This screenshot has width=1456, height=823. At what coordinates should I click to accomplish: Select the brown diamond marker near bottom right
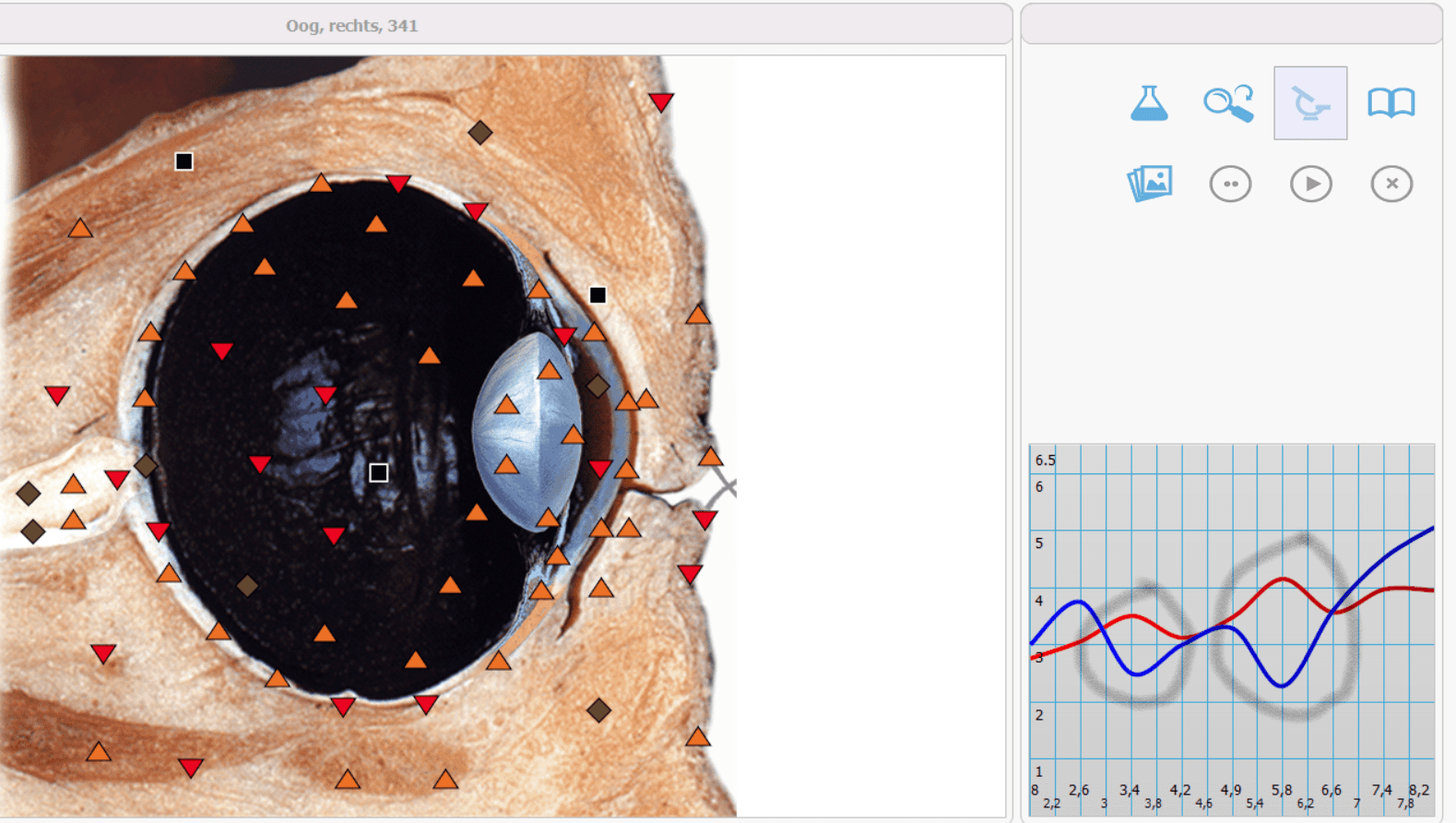[x=598, y=710]
